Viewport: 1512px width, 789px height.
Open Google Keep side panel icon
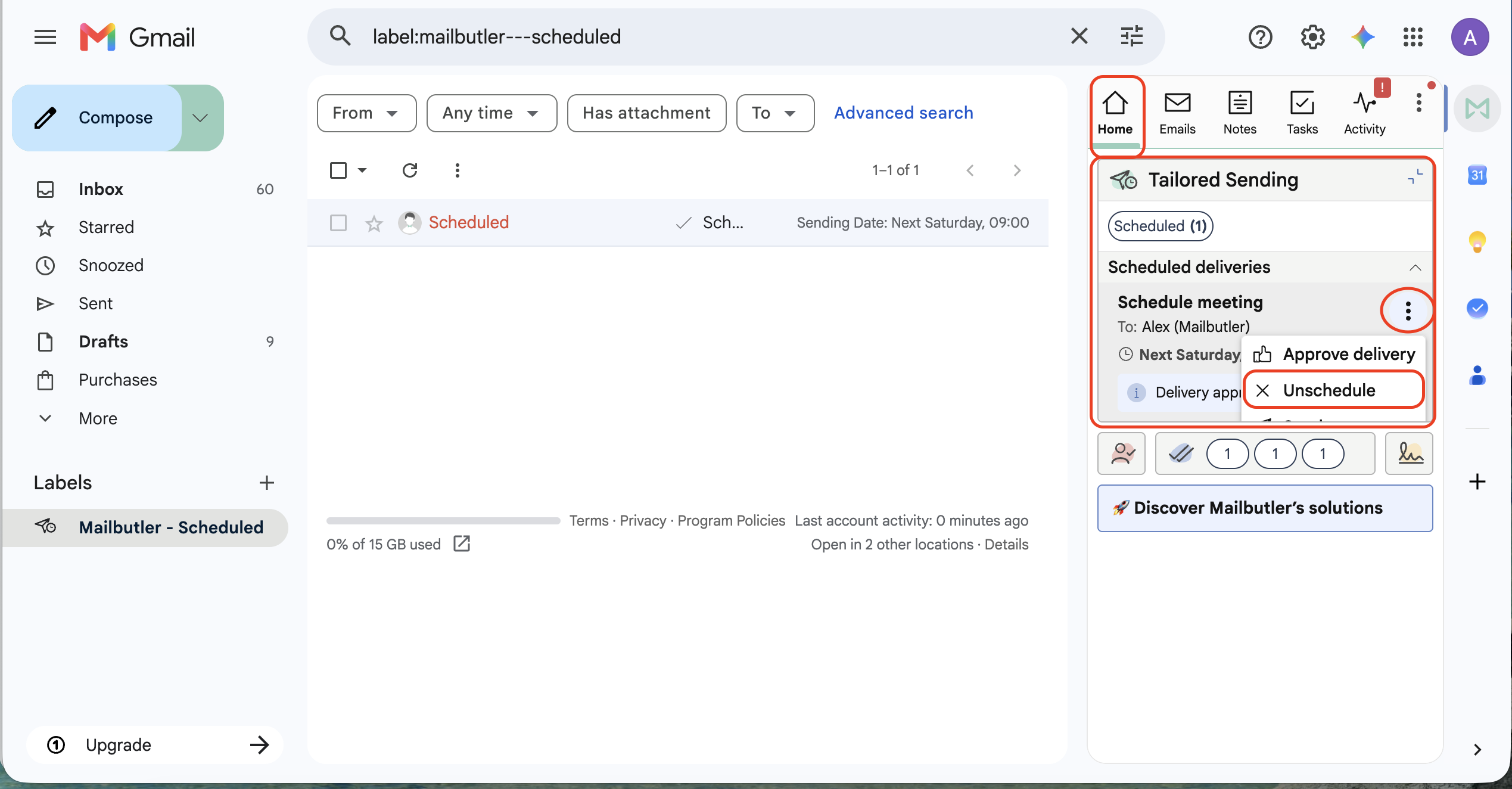[1477, 242]
